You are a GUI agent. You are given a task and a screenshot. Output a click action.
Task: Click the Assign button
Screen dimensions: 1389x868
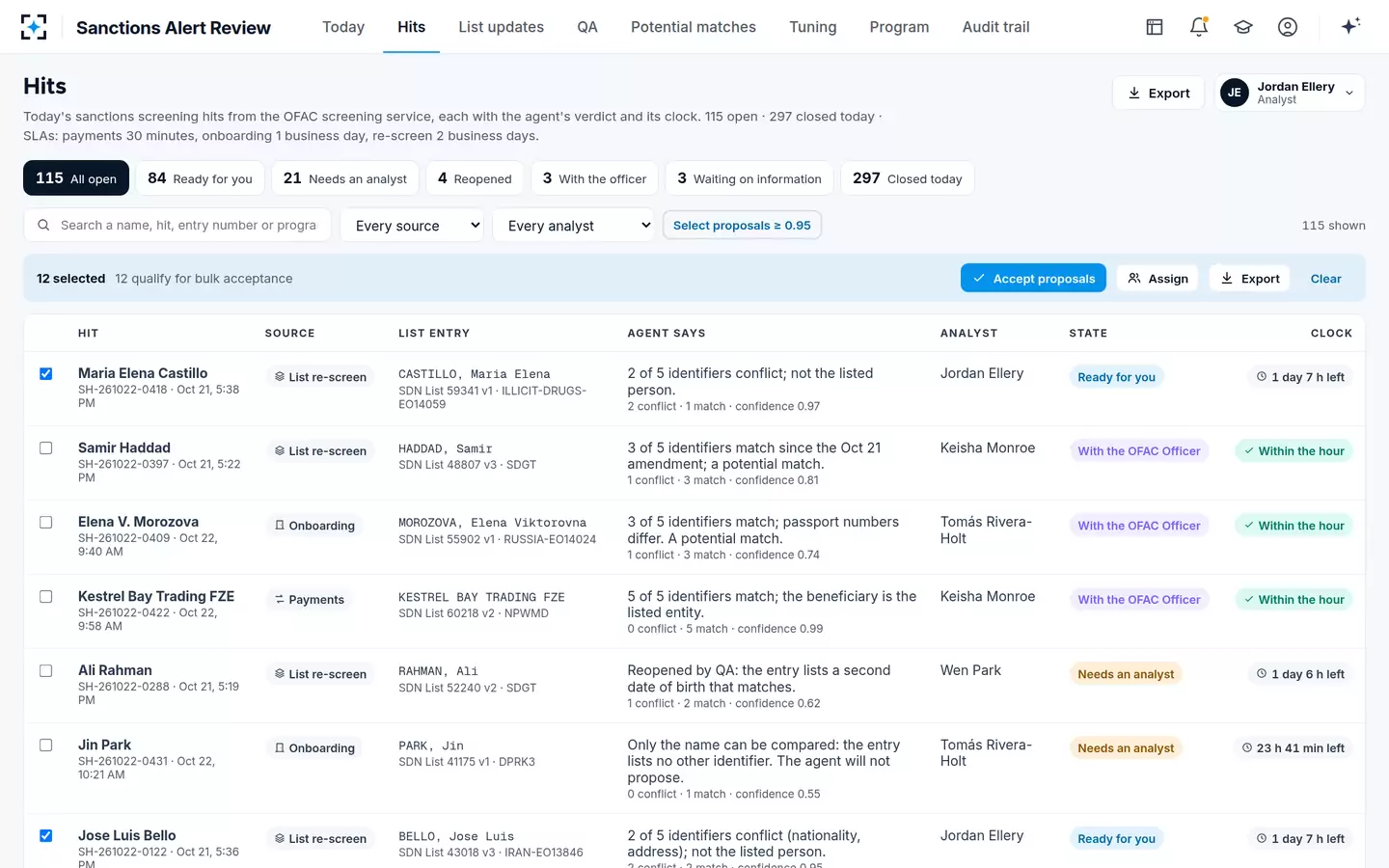tap(1157, 279)
